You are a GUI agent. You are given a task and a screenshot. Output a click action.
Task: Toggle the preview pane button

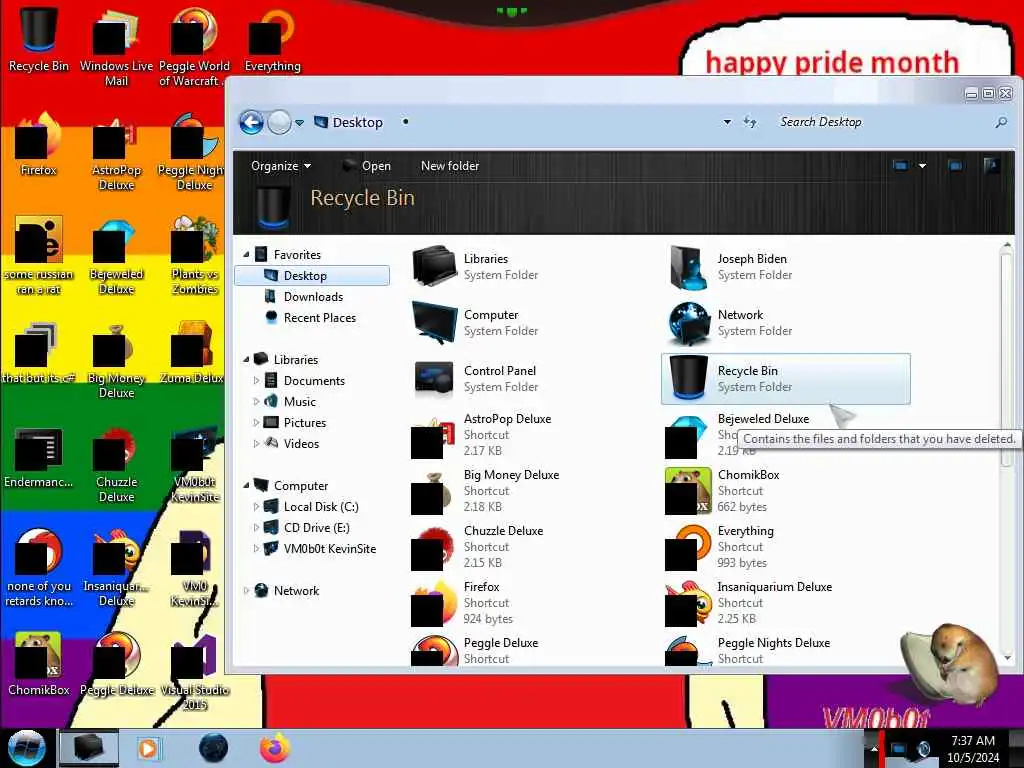click(x=955, y=166)
